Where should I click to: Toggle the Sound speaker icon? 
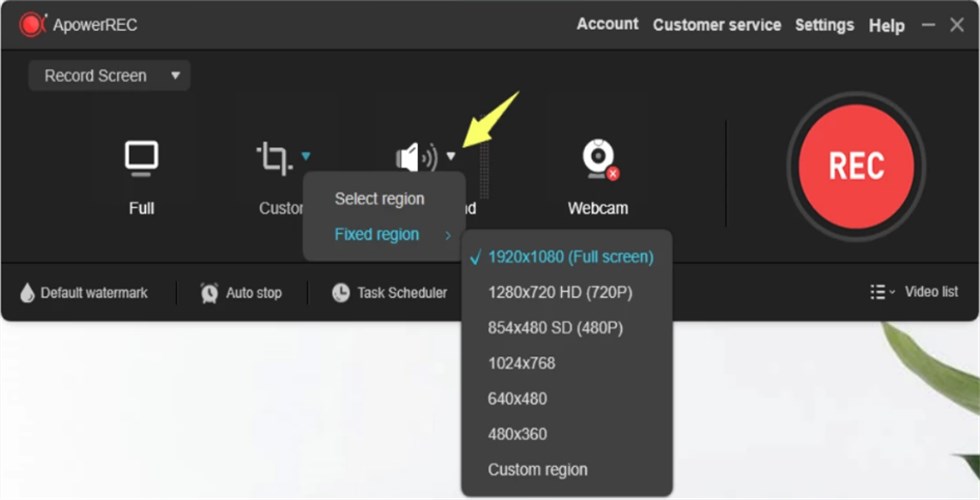click(416, 158)
